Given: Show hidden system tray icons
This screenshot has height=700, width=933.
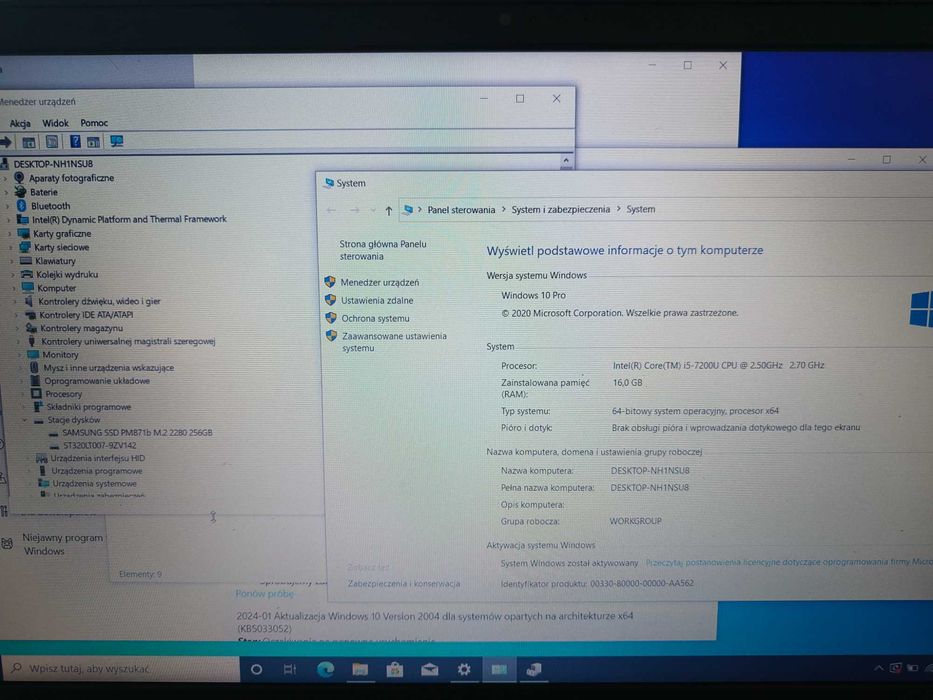Looking at the screenshot, I should 878,668.
